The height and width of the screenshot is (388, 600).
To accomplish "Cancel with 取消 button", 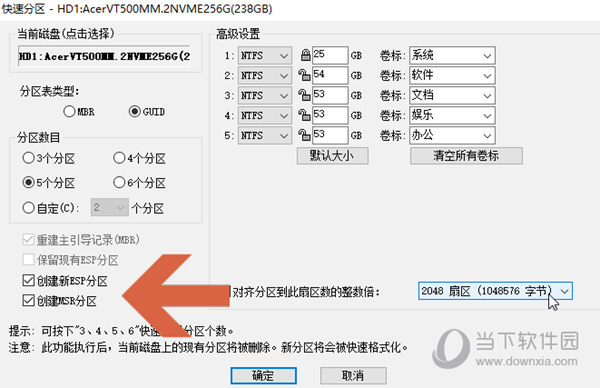I will (x=353, y=375).
